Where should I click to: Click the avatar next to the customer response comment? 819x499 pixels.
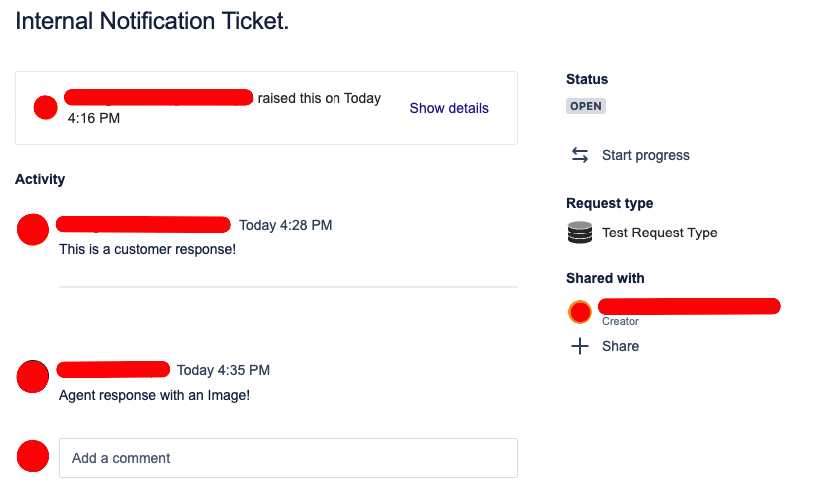pos(33,229)
